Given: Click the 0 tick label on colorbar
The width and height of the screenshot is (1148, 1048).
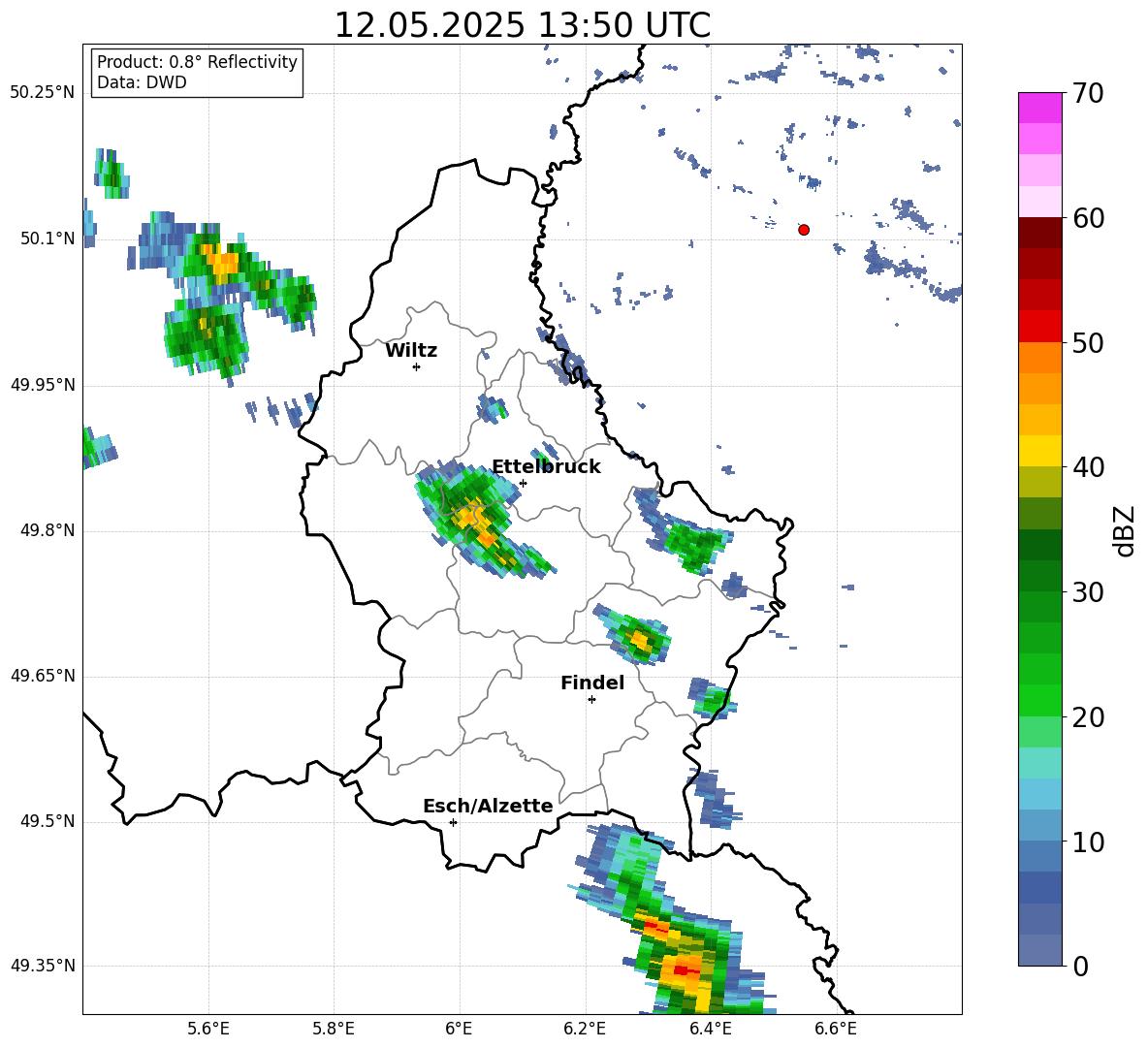Looking at the screenshot, I should click(x=1080, y=967).
